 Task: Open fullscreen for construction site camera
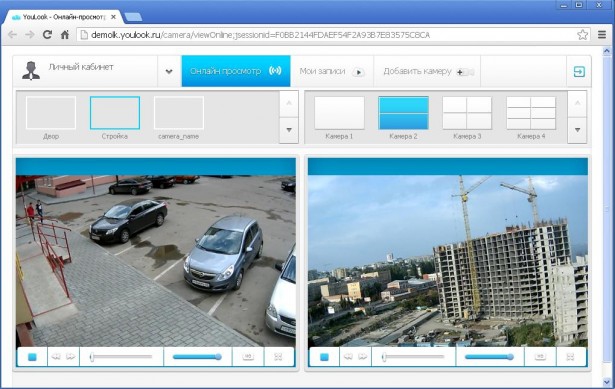(x=570, y=357)
